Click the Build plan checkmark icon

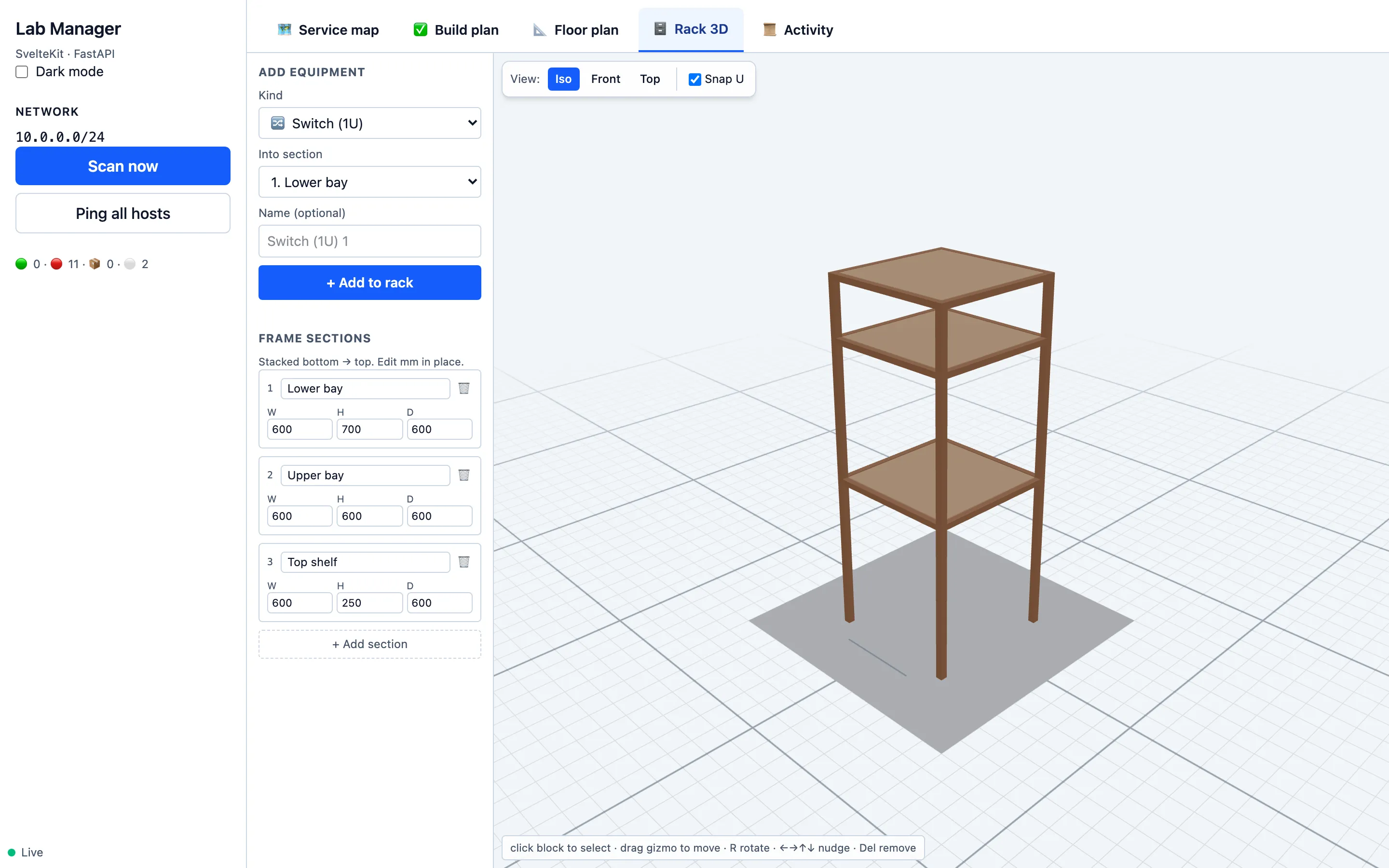coord(420,29)
